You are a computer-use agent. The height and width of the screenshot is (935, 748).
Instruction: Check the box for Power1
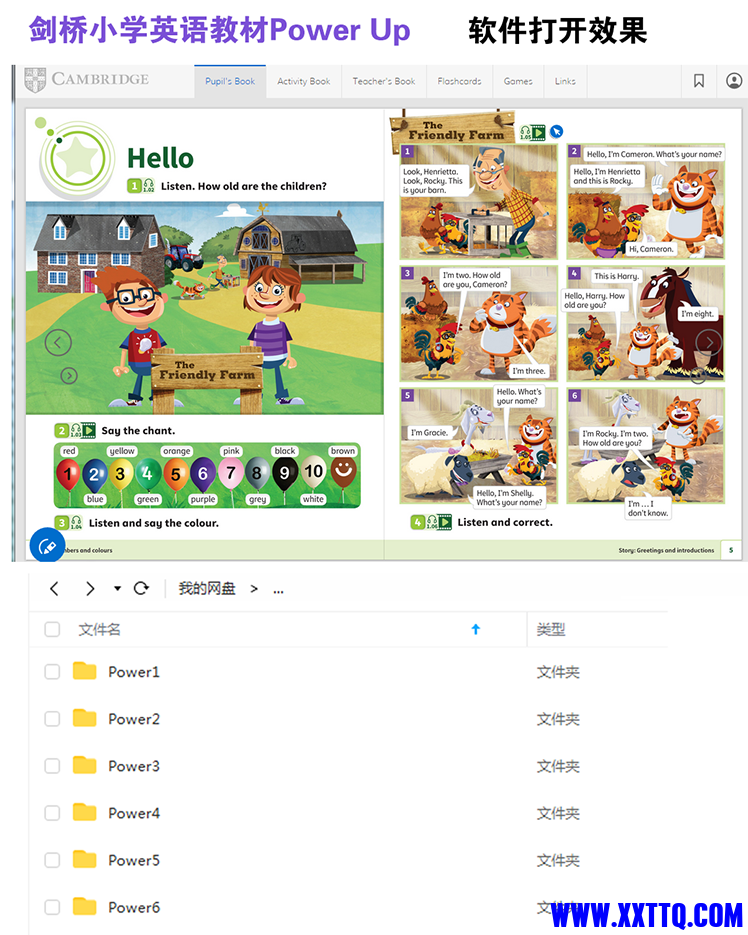(52, 672)
